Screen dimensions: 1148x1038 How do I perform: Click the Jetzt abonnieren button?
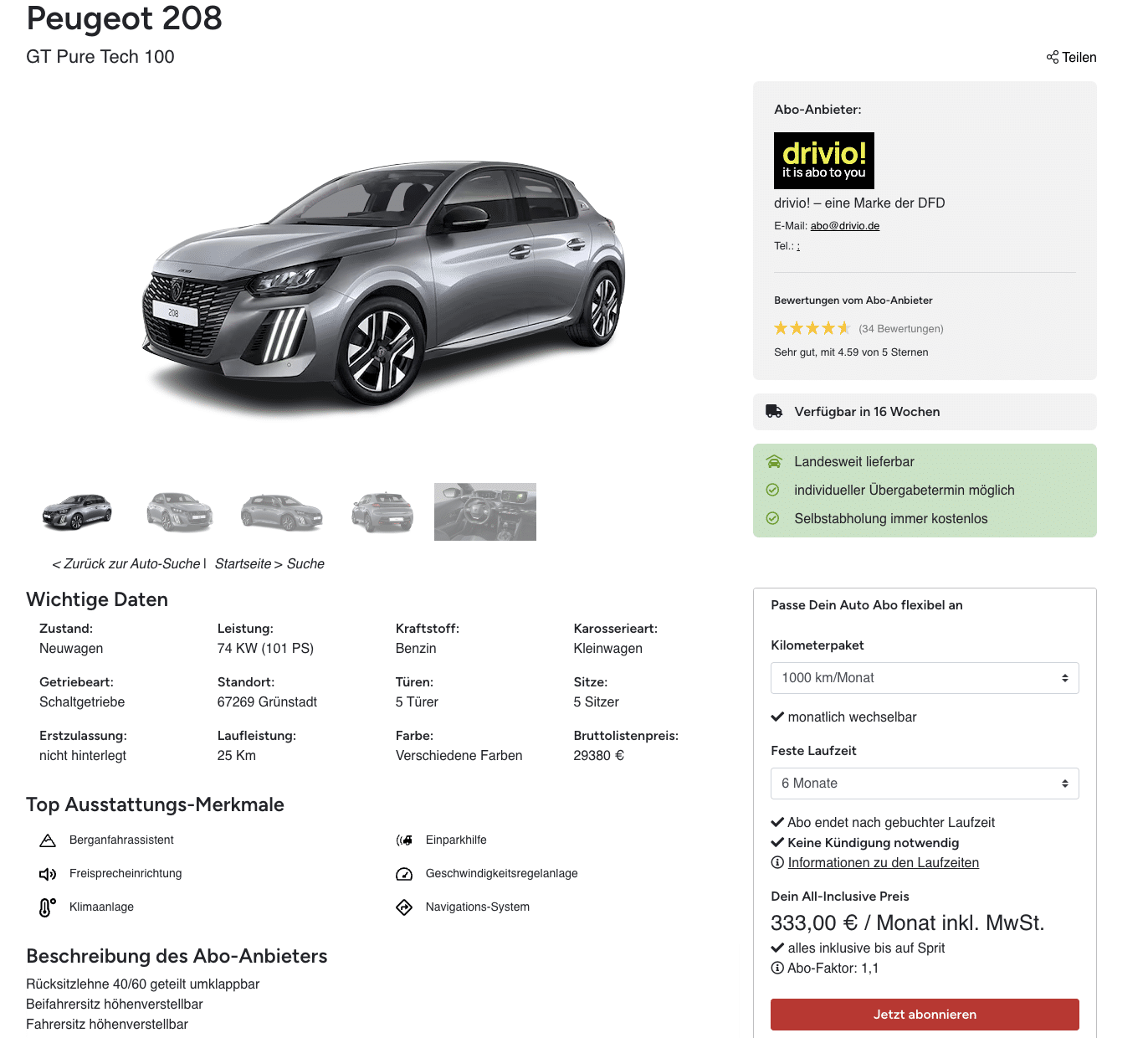[x=925, y=1015]
